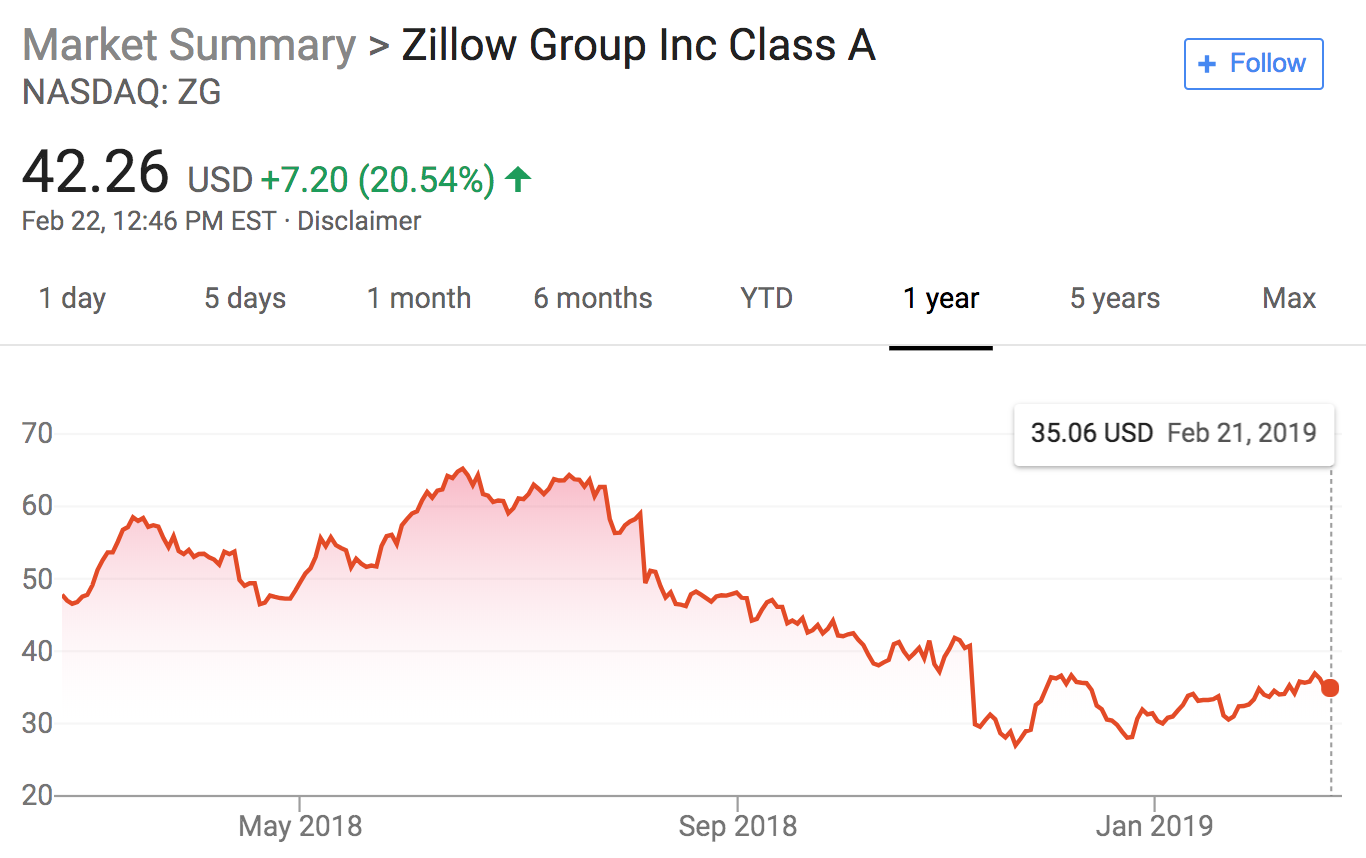Viewport: 1366px width, 858px height.
Task: Select the Max time range
Action: [x=1288, y=298]
